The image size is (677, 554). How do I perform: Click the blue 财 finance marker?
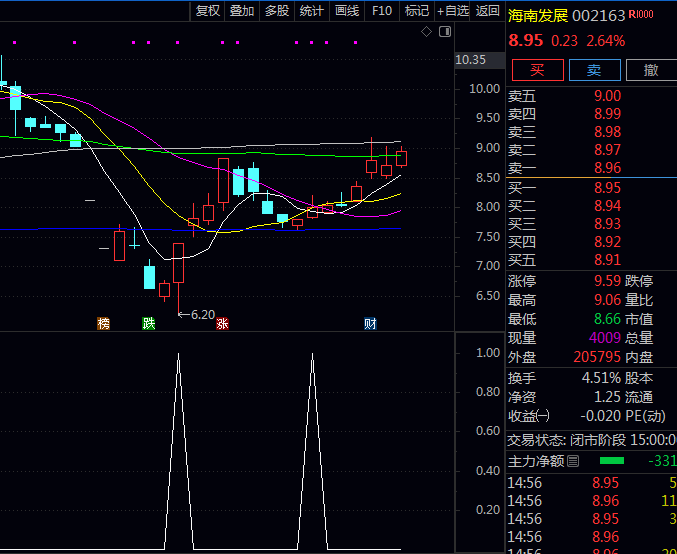coord(370,323)
